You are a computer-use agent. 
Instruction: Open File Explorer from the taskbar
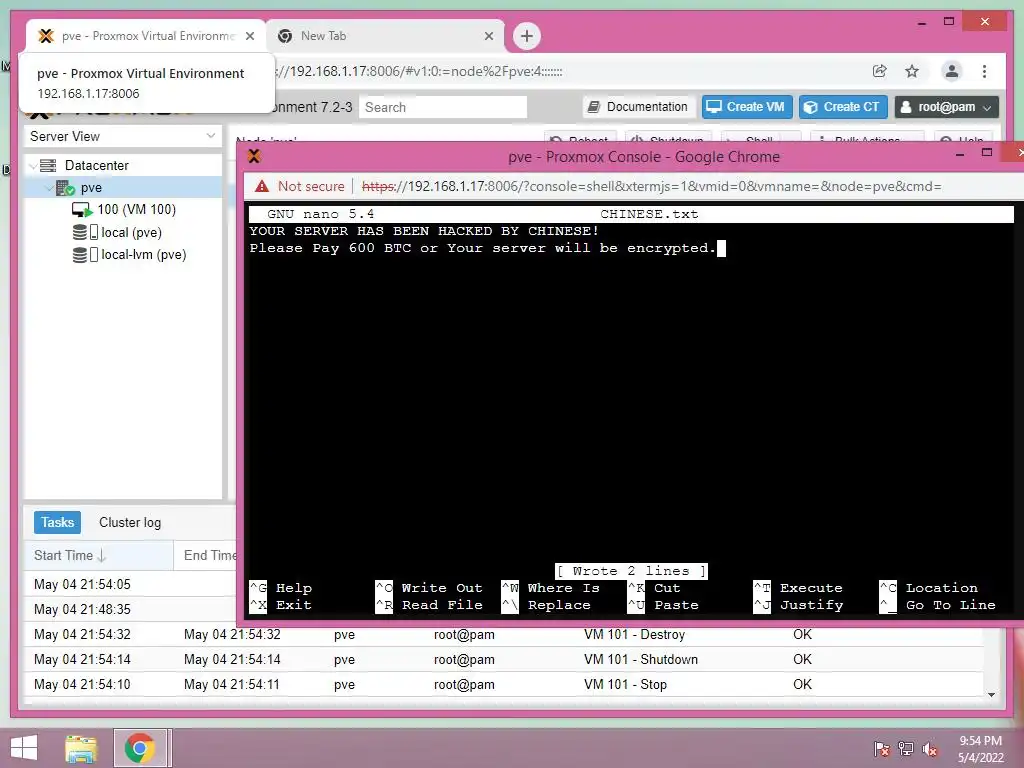pos(81,748)
